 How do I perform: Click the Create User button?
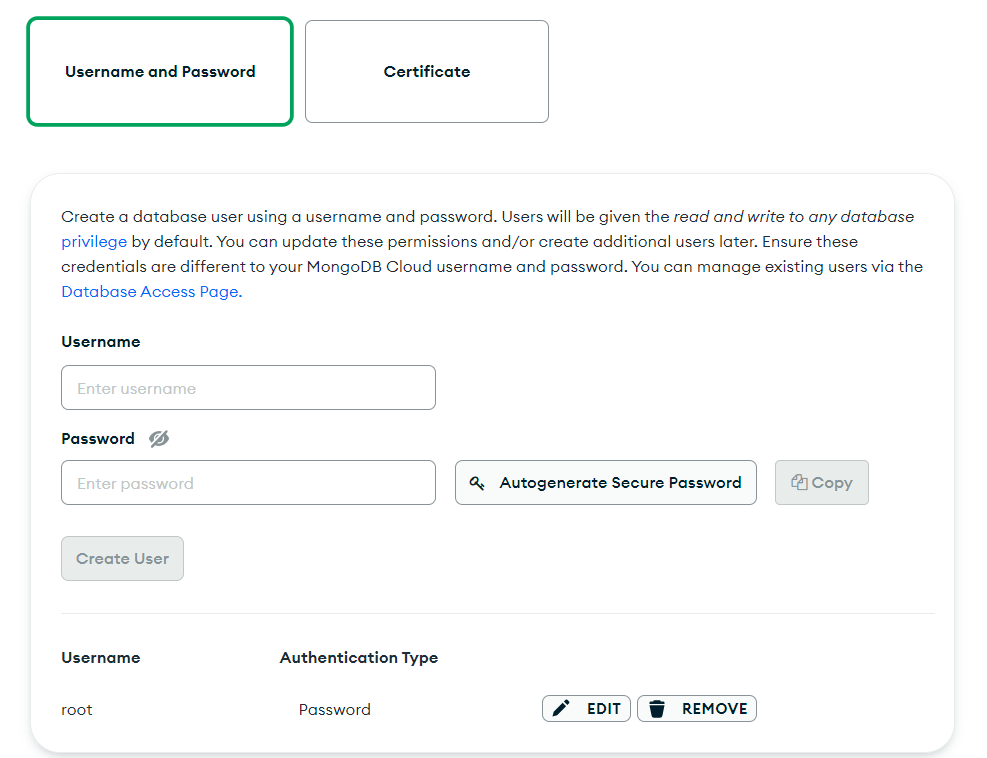tap(122, 558)
